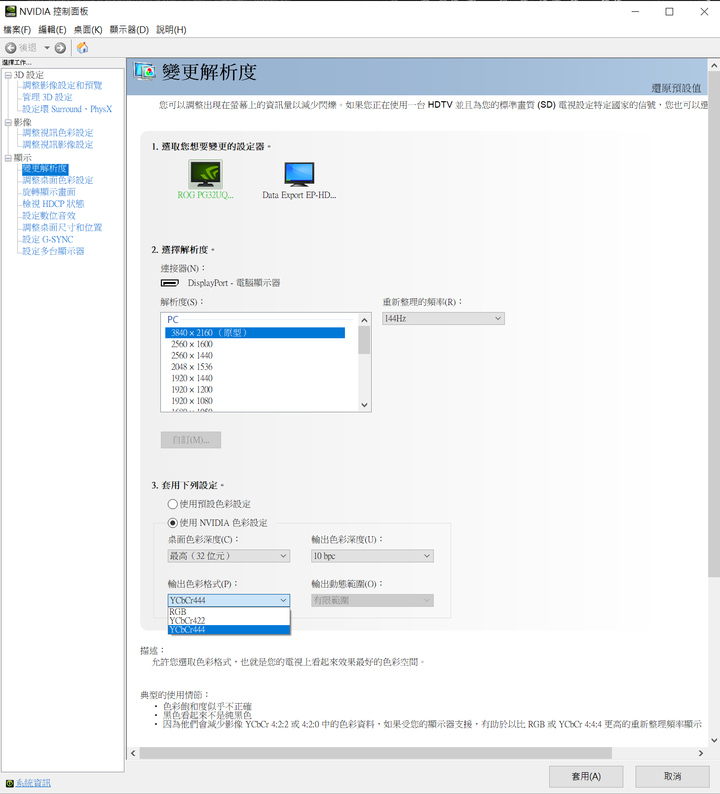
Task: Open 調整視訊影像設定 tree item
Action: point(58,145)
